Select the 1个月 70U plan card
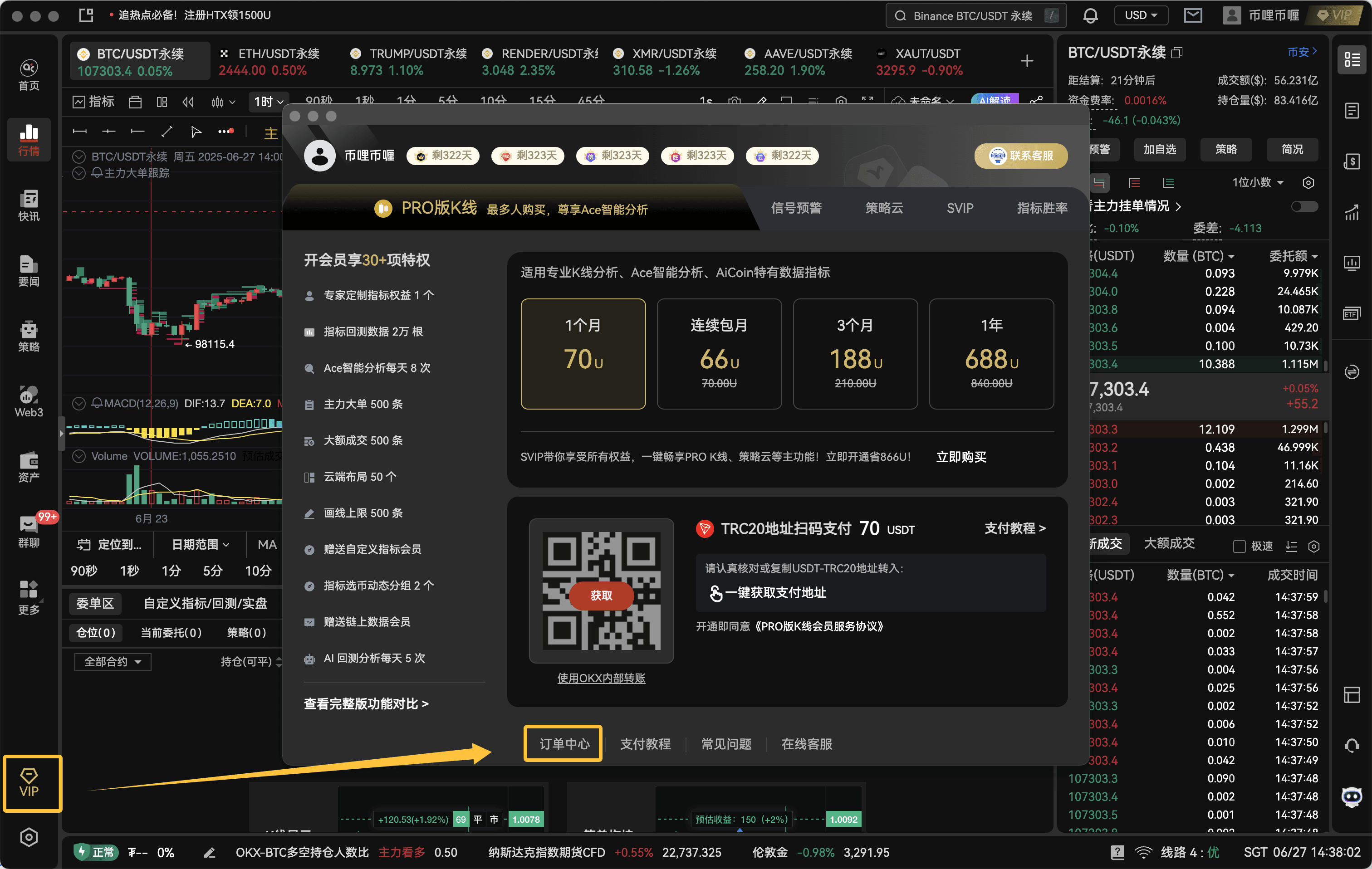This screenshot has height=869, width=1372. tap(583, 354)
